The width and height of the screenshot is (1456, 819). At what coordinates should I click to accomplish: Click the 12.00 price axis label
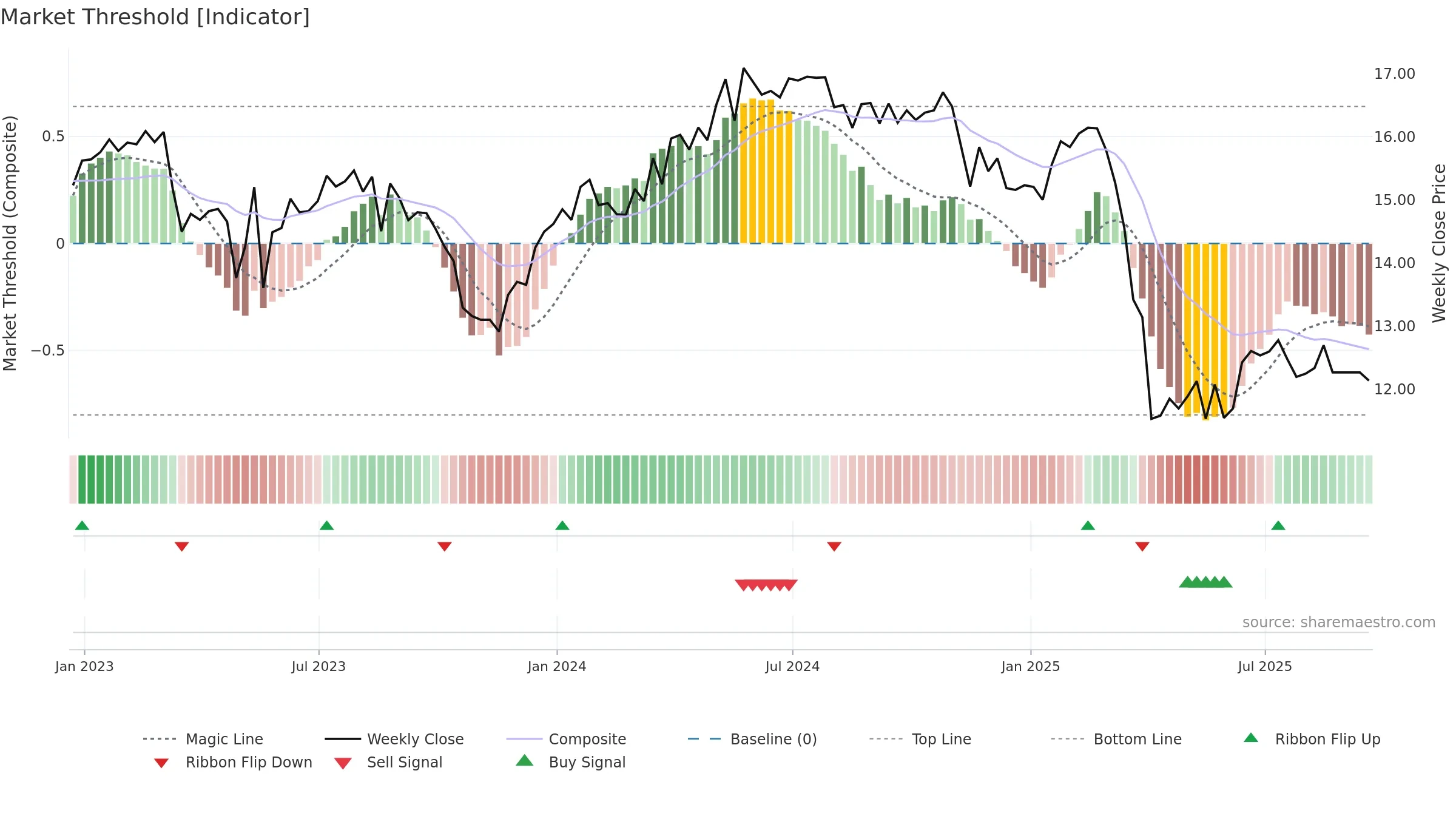click(x=1395, y=389)
